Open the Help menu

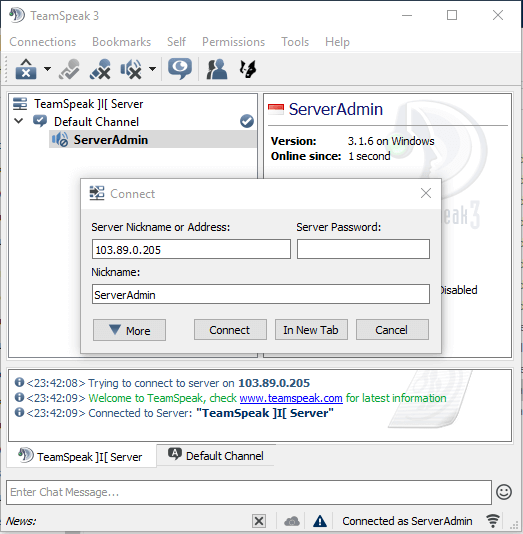click(x=337, y=42)
